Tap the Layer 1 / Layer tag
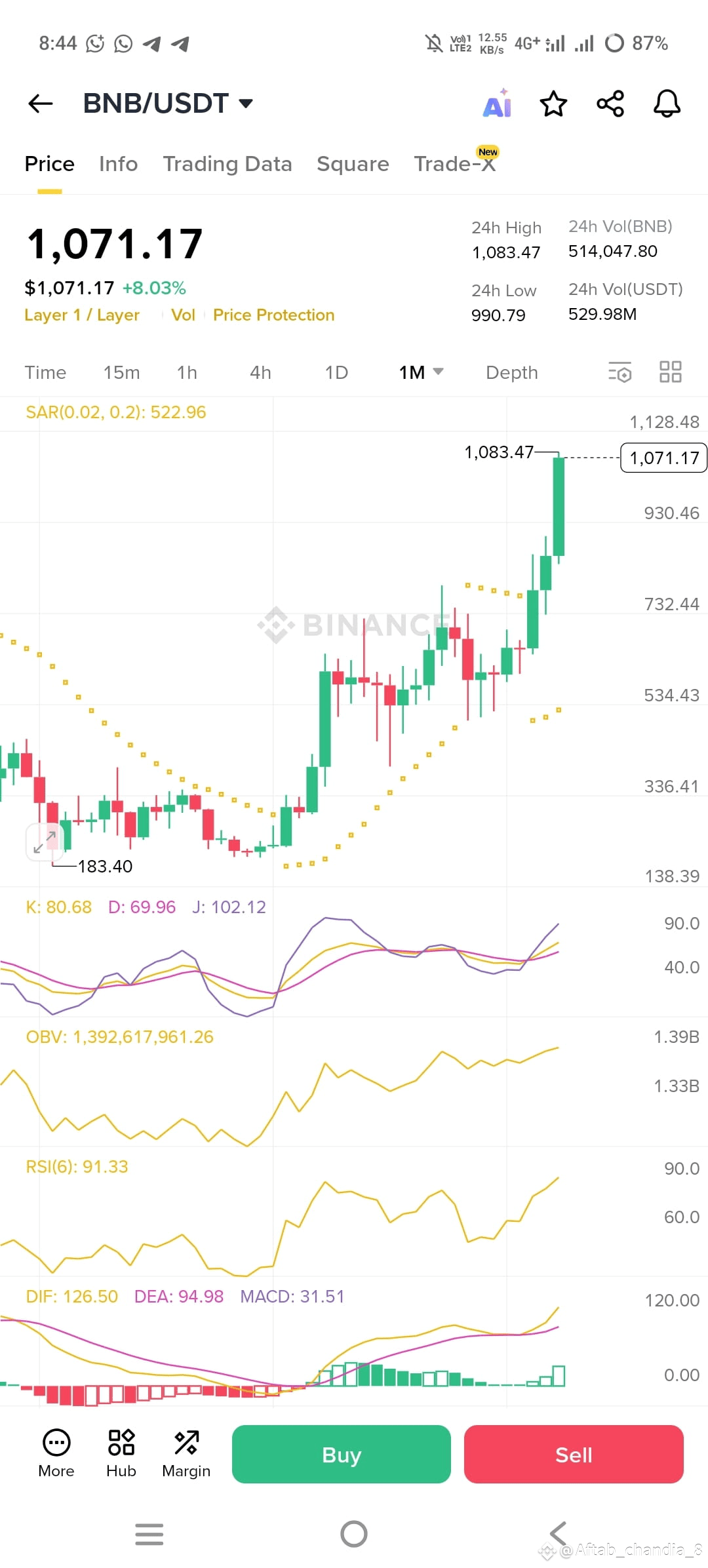 (x=82, y=315)
